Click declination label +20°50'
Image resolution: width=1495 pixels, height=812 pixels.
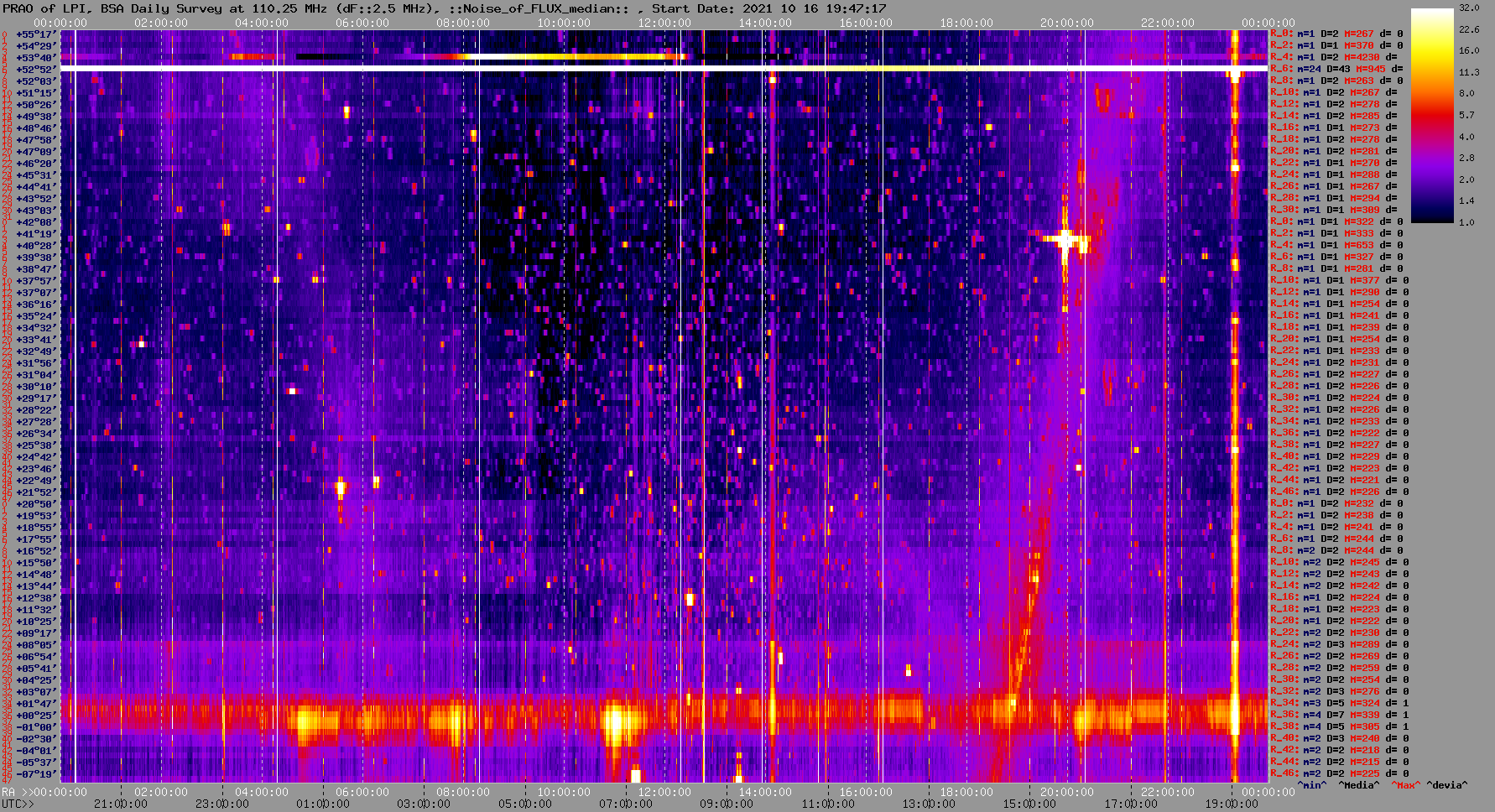[x=36, y=504]
